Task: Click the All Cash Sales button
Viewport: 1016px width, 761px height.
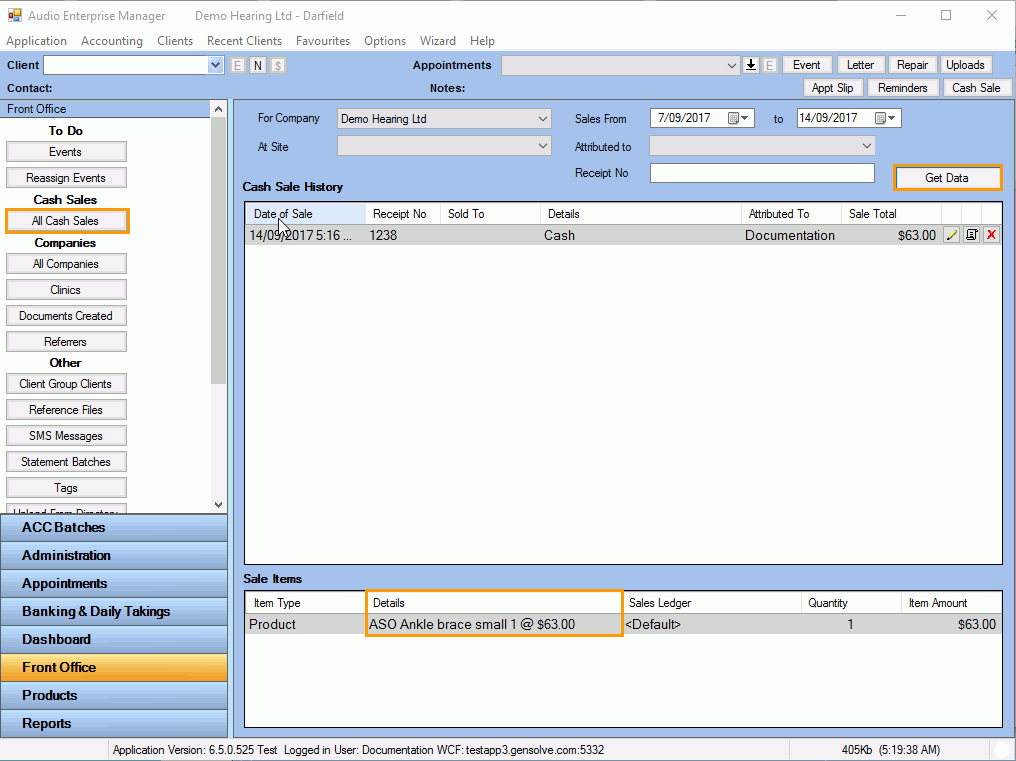Action: [66, 221]
